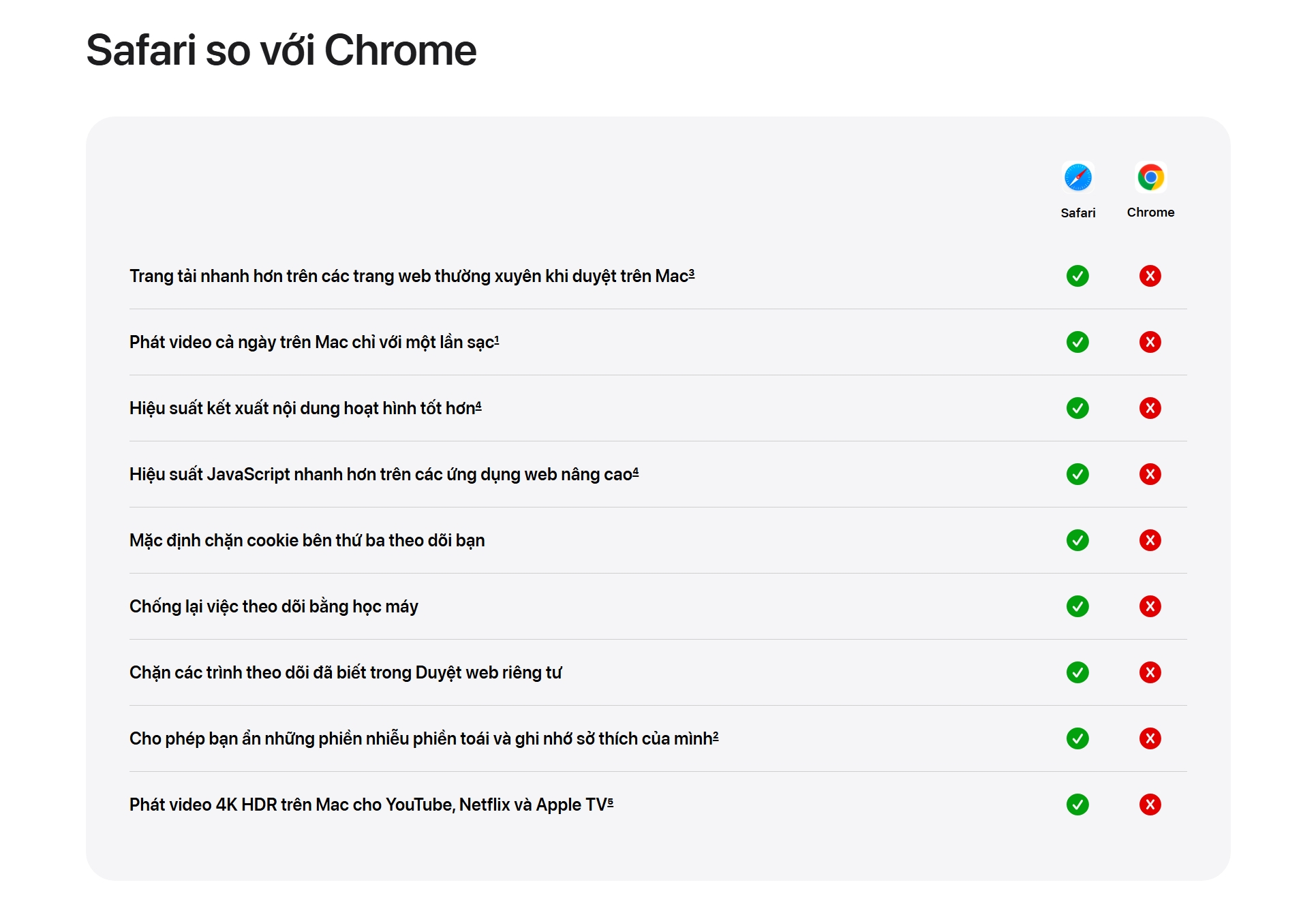Click Safari checkmark for học máy row
The height and width of the screenshot is (921, 1316).
pyautogui.click(x=1077, y=606)
